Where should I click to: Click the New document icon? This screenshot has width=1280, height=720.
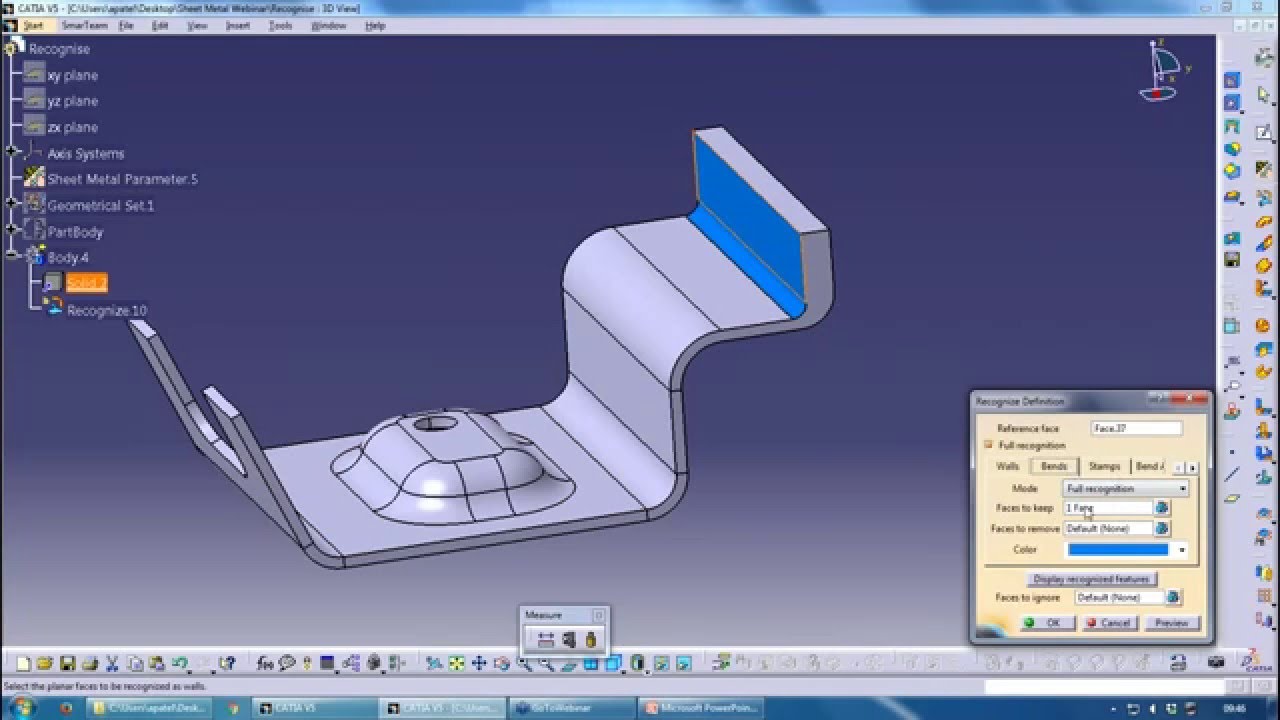23,663
